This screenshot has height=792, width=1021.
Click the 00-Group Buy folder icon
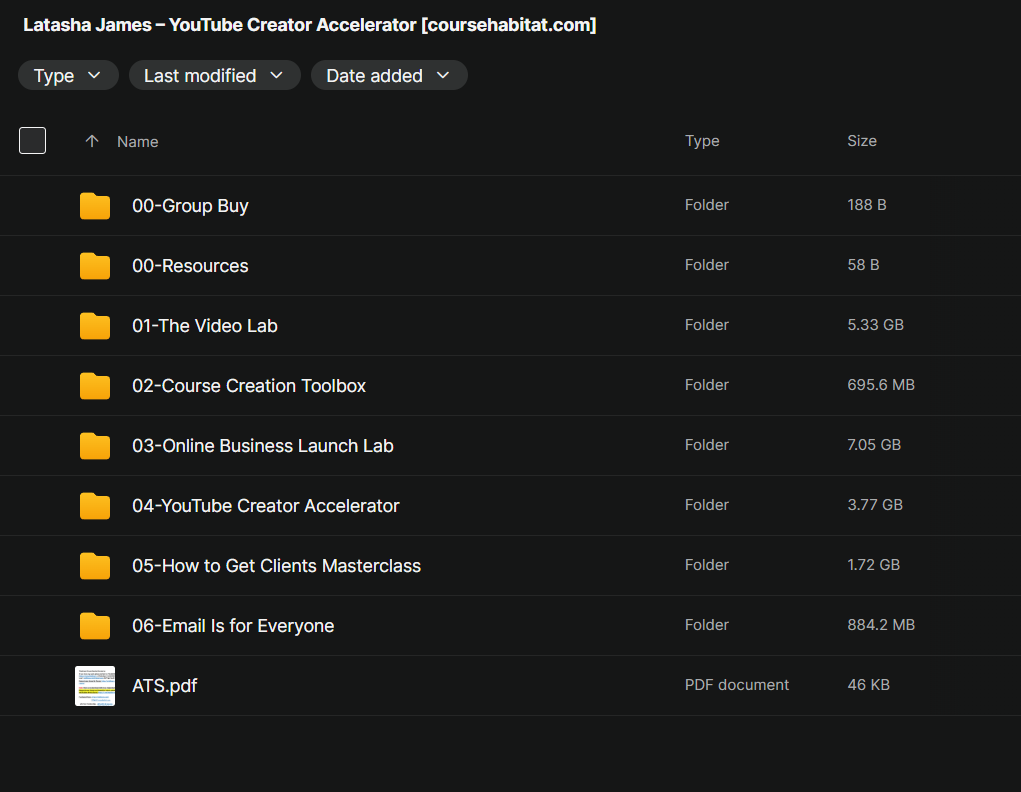coord(95,206)
